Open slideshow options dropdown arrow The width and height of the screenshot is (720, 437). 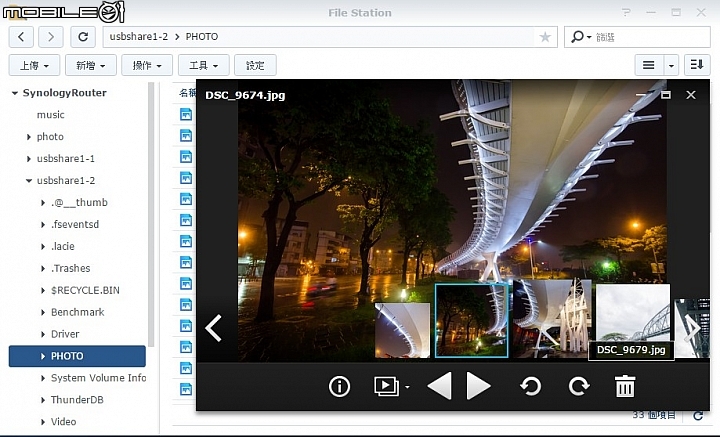pos(407,387)
